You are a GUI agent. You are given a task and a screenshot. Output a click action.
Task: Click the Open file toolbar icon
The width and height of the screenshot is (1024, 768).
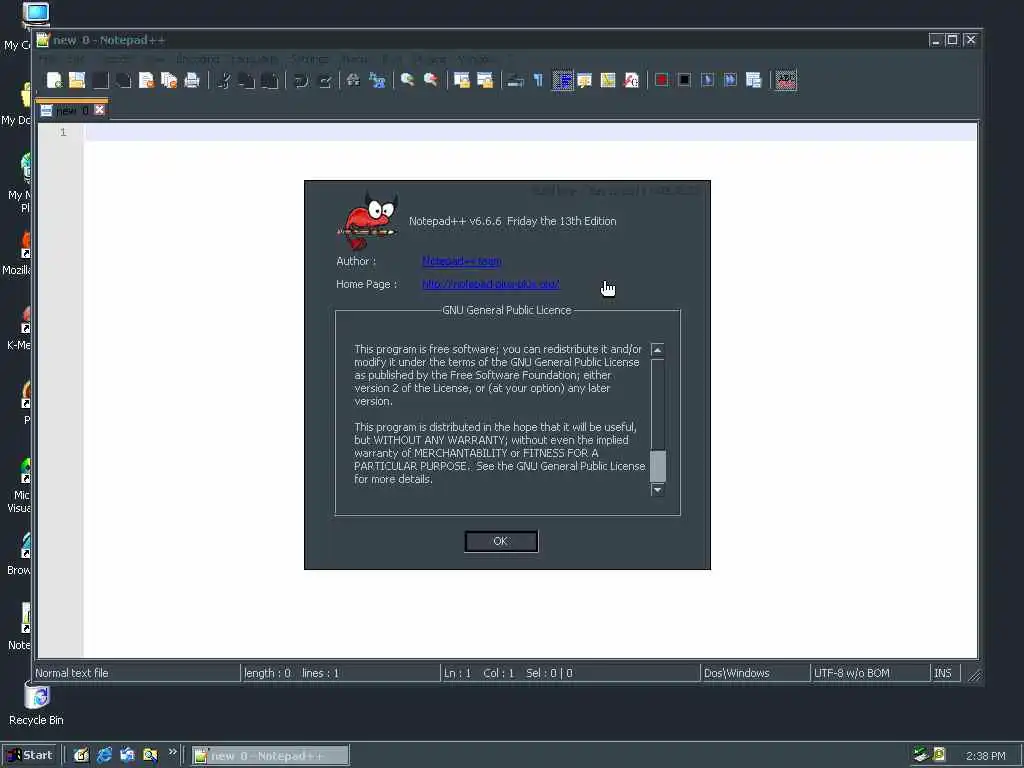click(77, 80)
